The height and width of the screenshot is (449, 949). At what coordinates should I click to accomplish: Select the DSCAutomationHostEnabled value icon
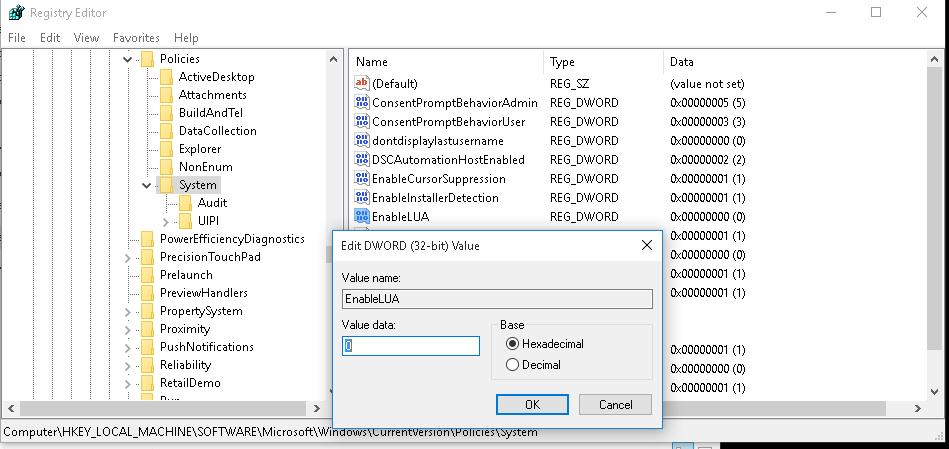362,160
